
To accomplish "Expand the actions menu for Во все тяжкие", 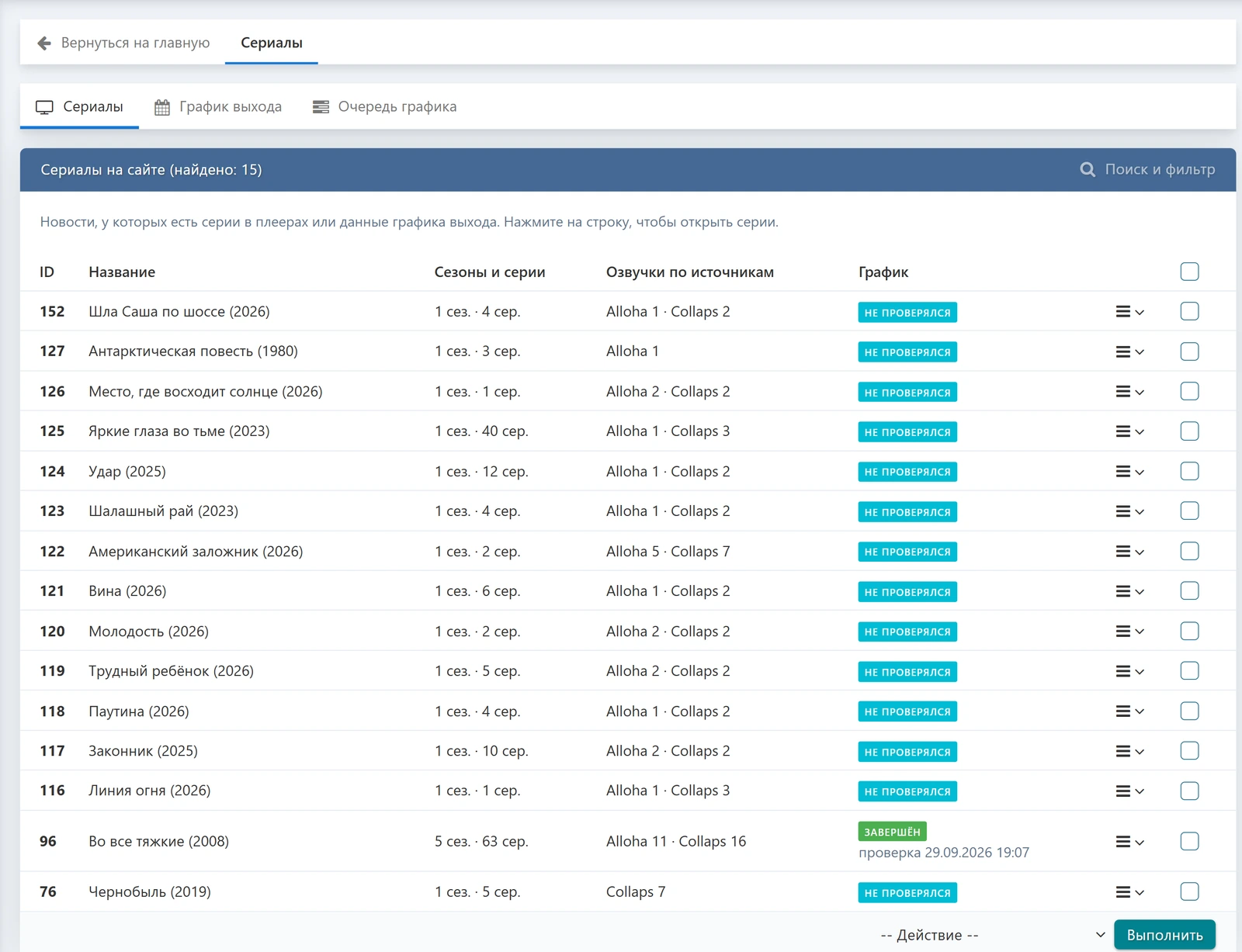I will coord(1129,842).
